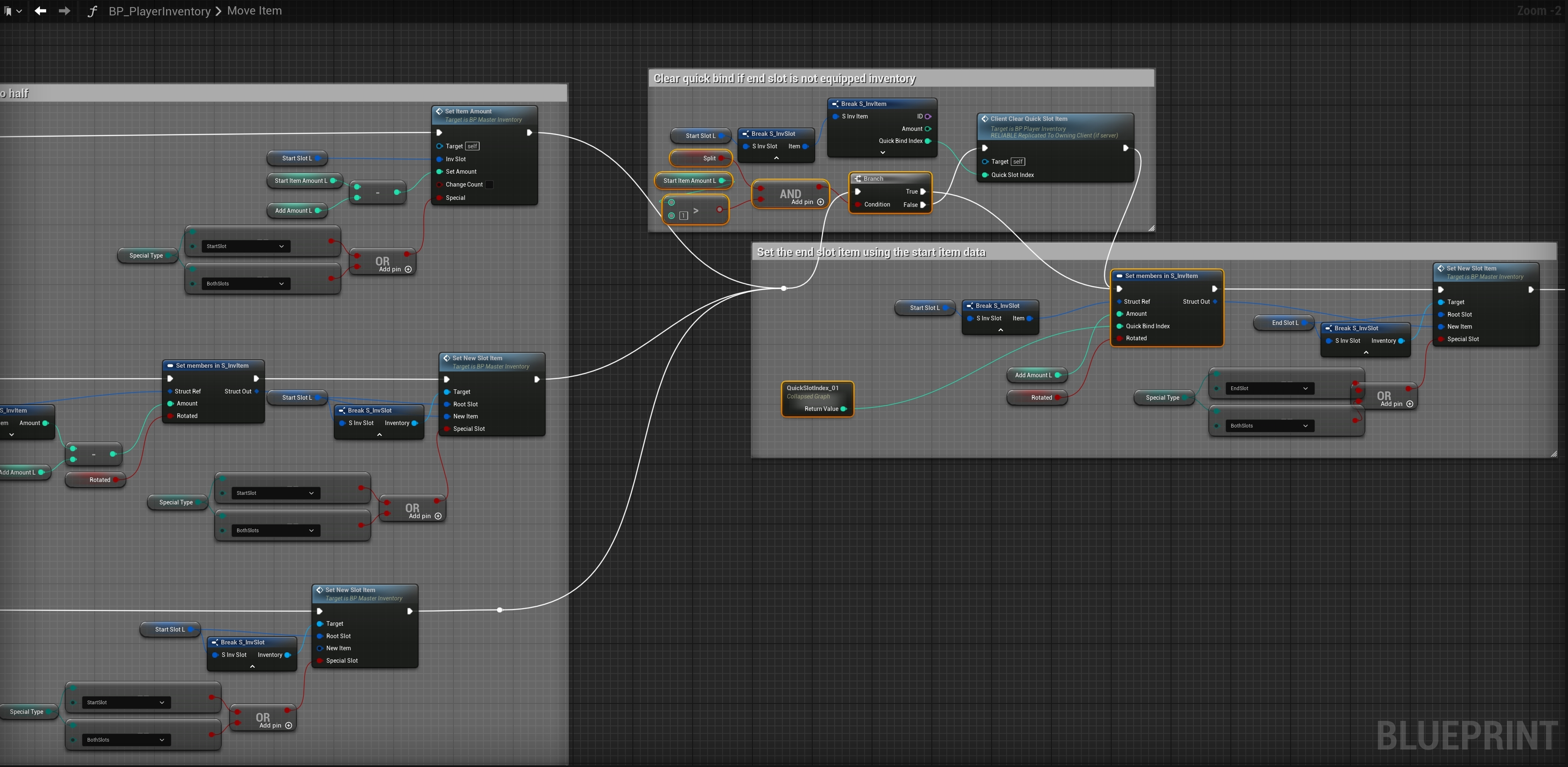This screenshot has height=767, width=1568.
Task: Open the bookmark menu icon at top left
Action: click(x=9, y=11)
